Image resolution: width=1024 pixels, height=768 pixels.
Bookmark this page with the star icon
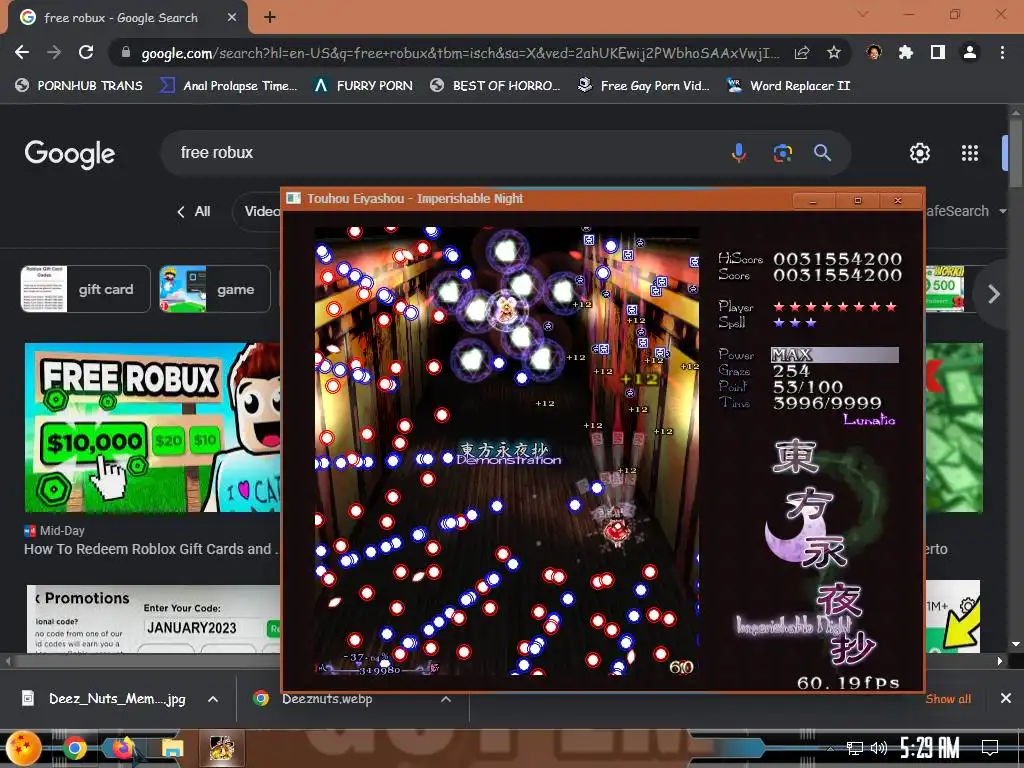click(x=833, y=52)
